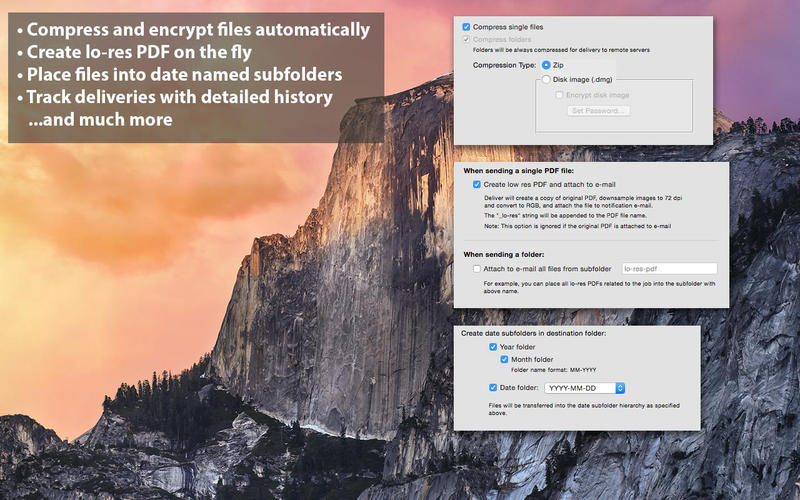Turn off the Date folder checkbox
Viewport: 800px width, 500px height.
pos(494,388)
